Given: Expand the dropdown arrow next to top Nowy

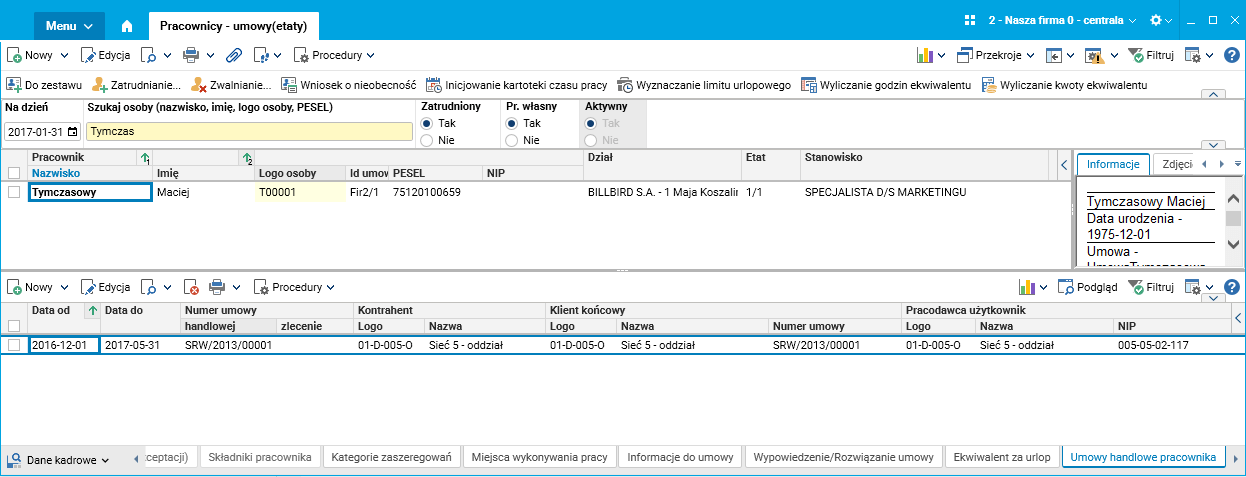Looking at the screenshot, I should pos(65,55).
